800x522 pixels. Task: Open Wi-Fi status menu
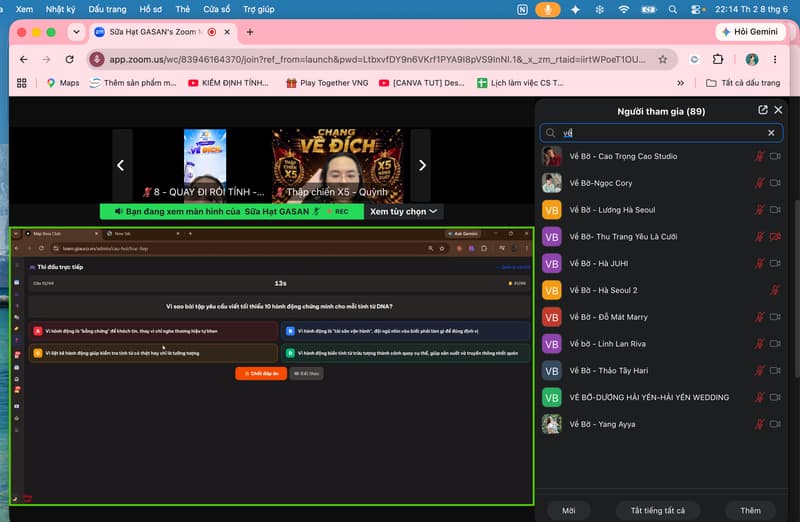point(623,9)
